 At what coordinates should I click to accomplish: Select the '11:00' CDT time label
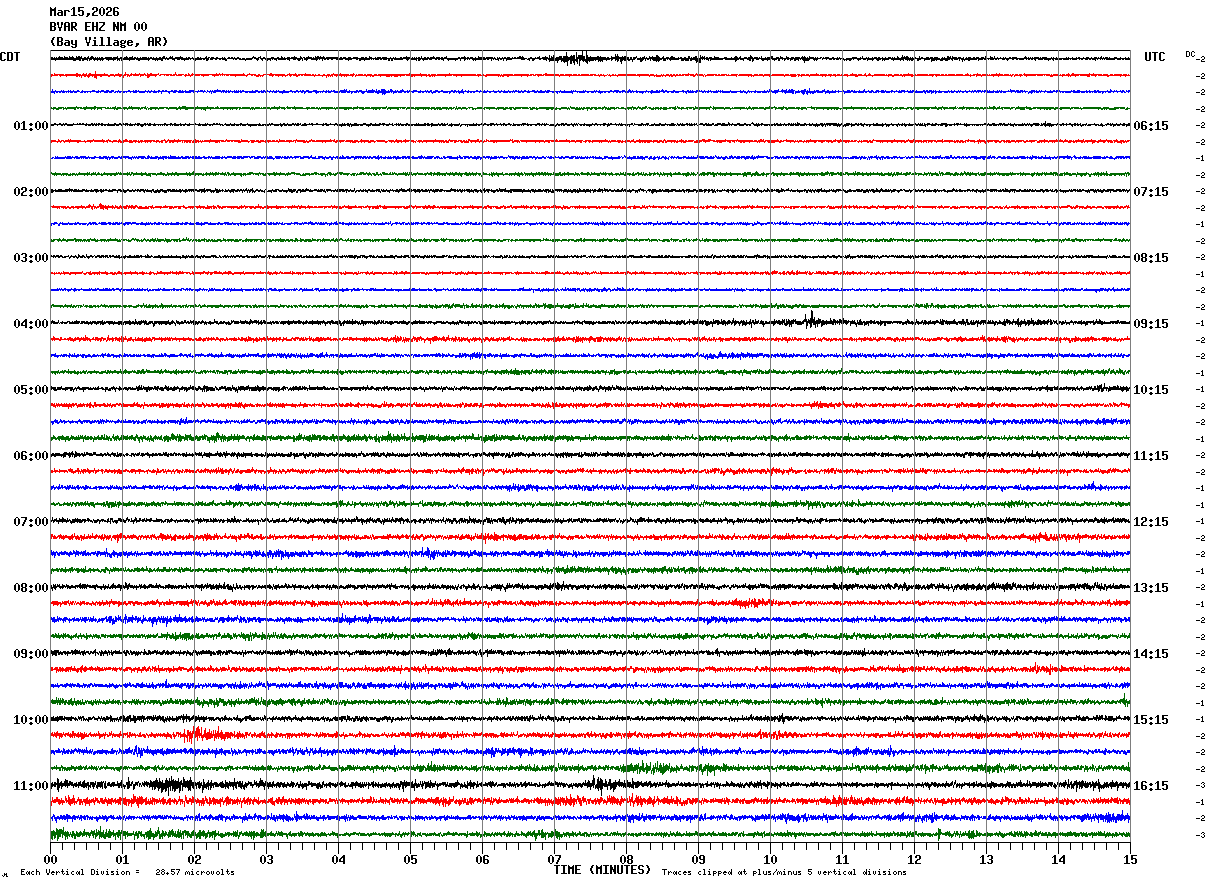point(31,786)
